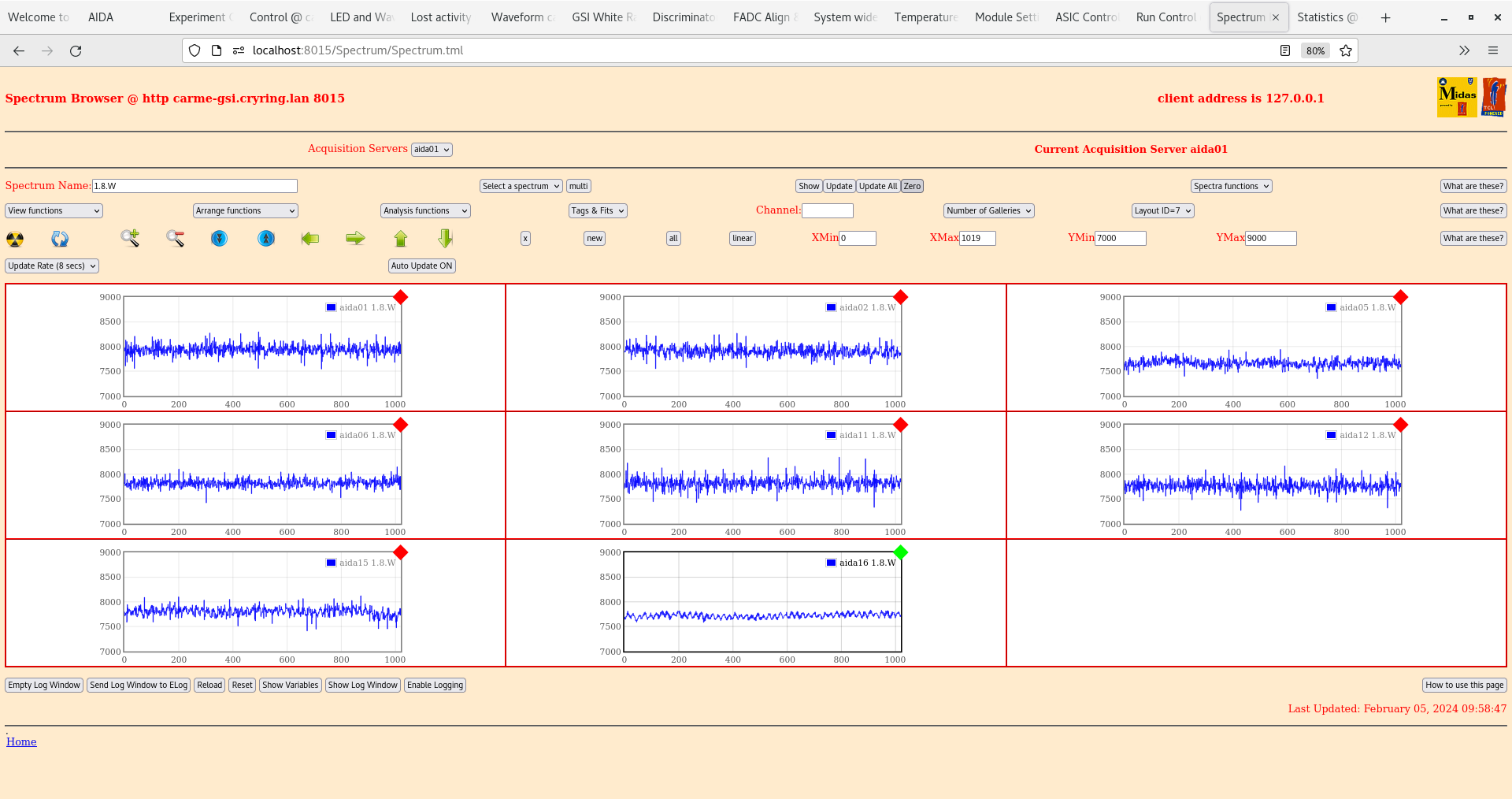This screenshot has height=799, width=1512.
Task: Switch to the Run Control browser tab
Action: (x=1165, y=17)
